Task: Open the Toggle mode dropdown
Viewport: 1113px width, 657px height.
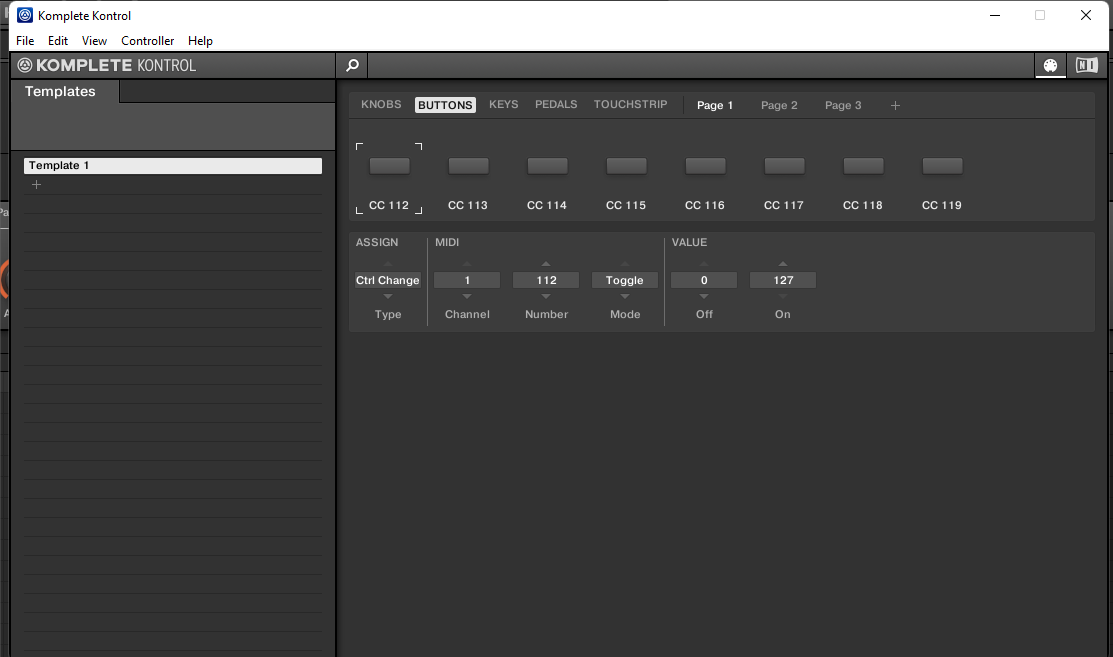Action: point(625,280)
